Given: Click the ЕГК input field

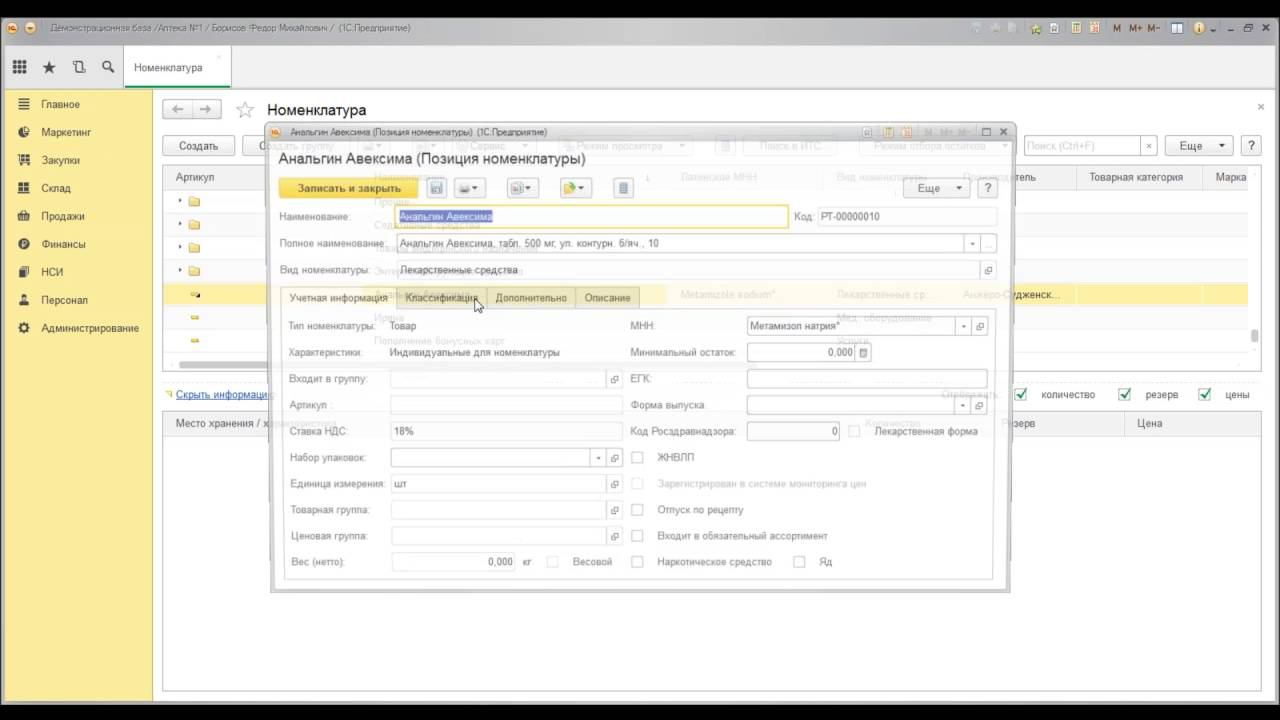Looking at the screenshot, I should (867, 379).
